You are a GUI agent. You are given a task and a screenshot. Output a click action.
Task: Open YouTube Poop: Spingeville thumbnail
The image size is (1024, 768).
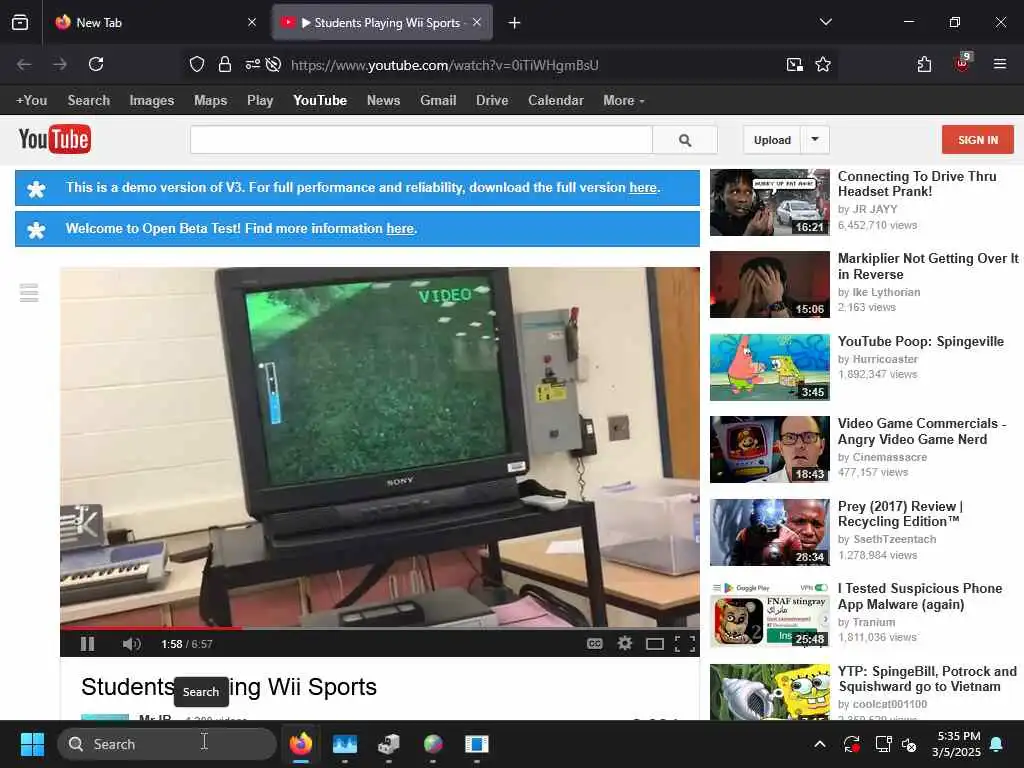tap(770, 368)
